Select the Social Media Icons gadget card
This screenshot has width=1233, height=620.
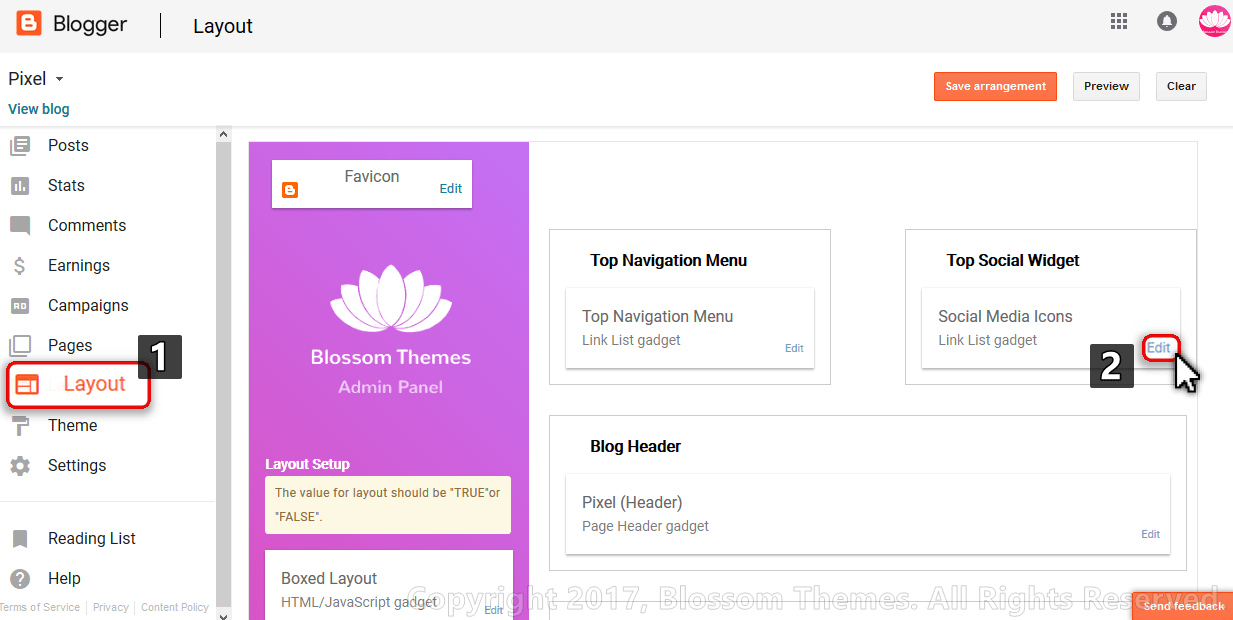click(x=1051, y=329)
